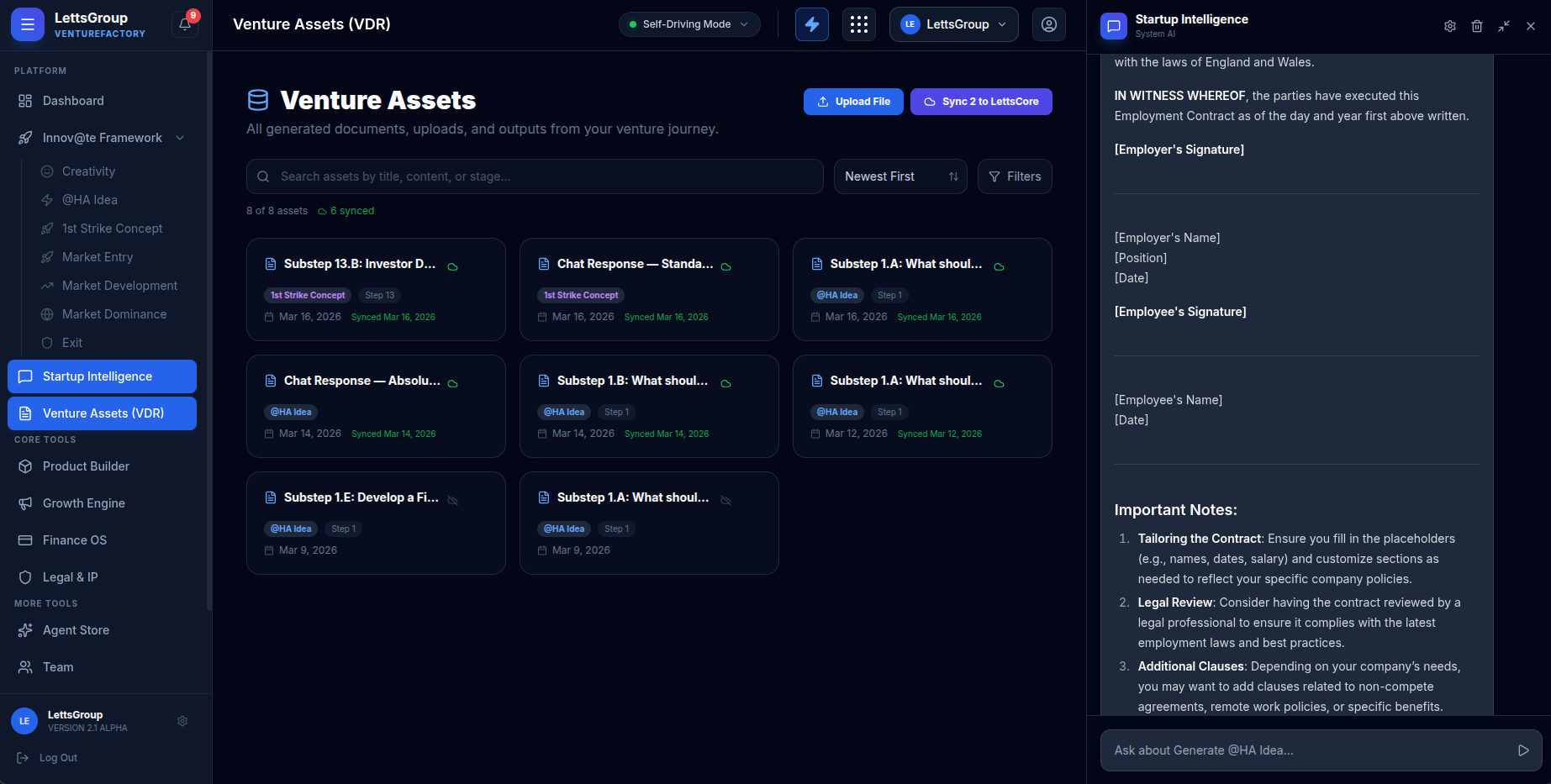Send message with the arrow icon
The image size is (1551, 784).
pyautogui.click(x=1522, y=750)
